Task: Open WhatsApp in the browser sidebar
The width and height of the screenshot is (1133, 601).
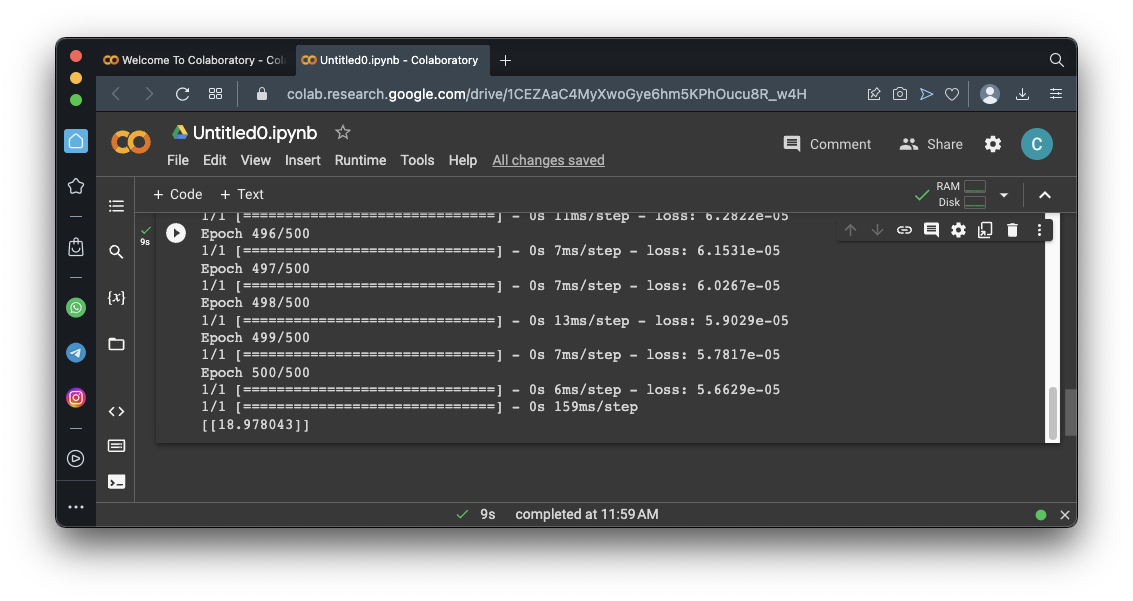Action: pos(76,308)
